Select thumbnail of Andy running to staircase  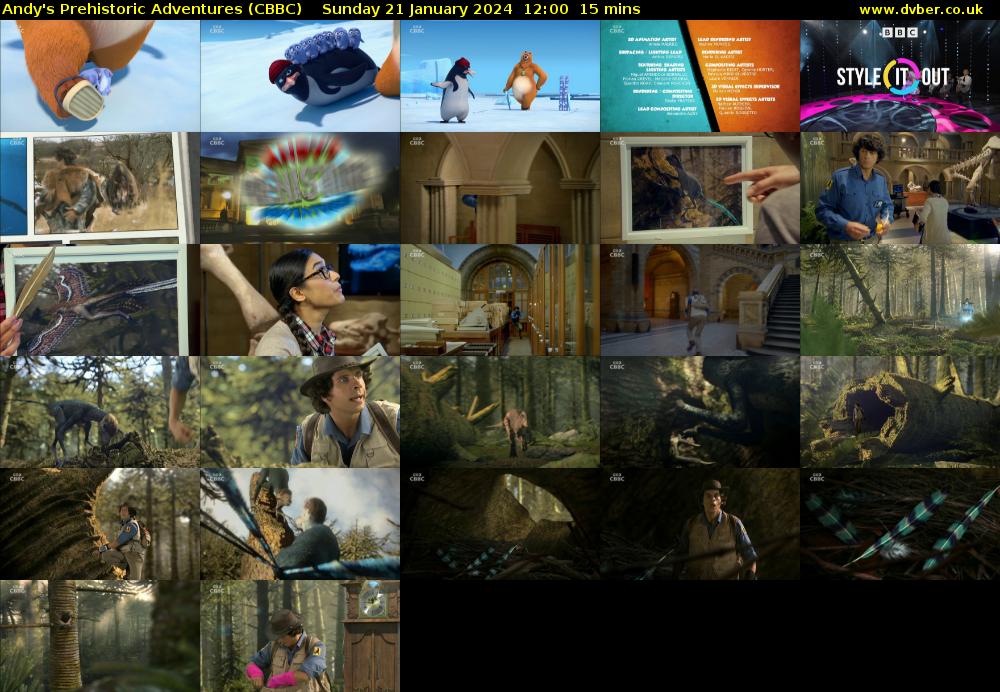[x=700, y=300]
